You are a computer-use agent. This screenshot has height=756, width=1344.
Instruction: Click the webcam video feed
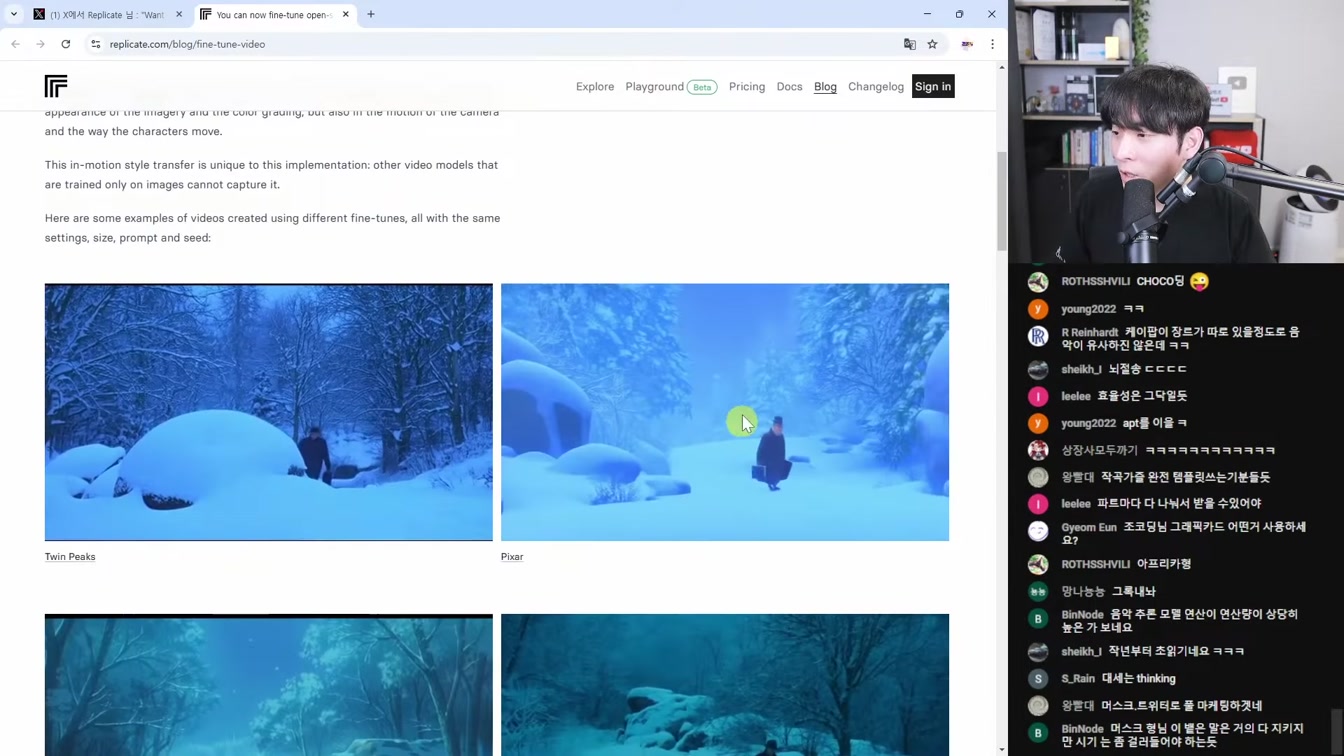click(x=1176, y=131)
